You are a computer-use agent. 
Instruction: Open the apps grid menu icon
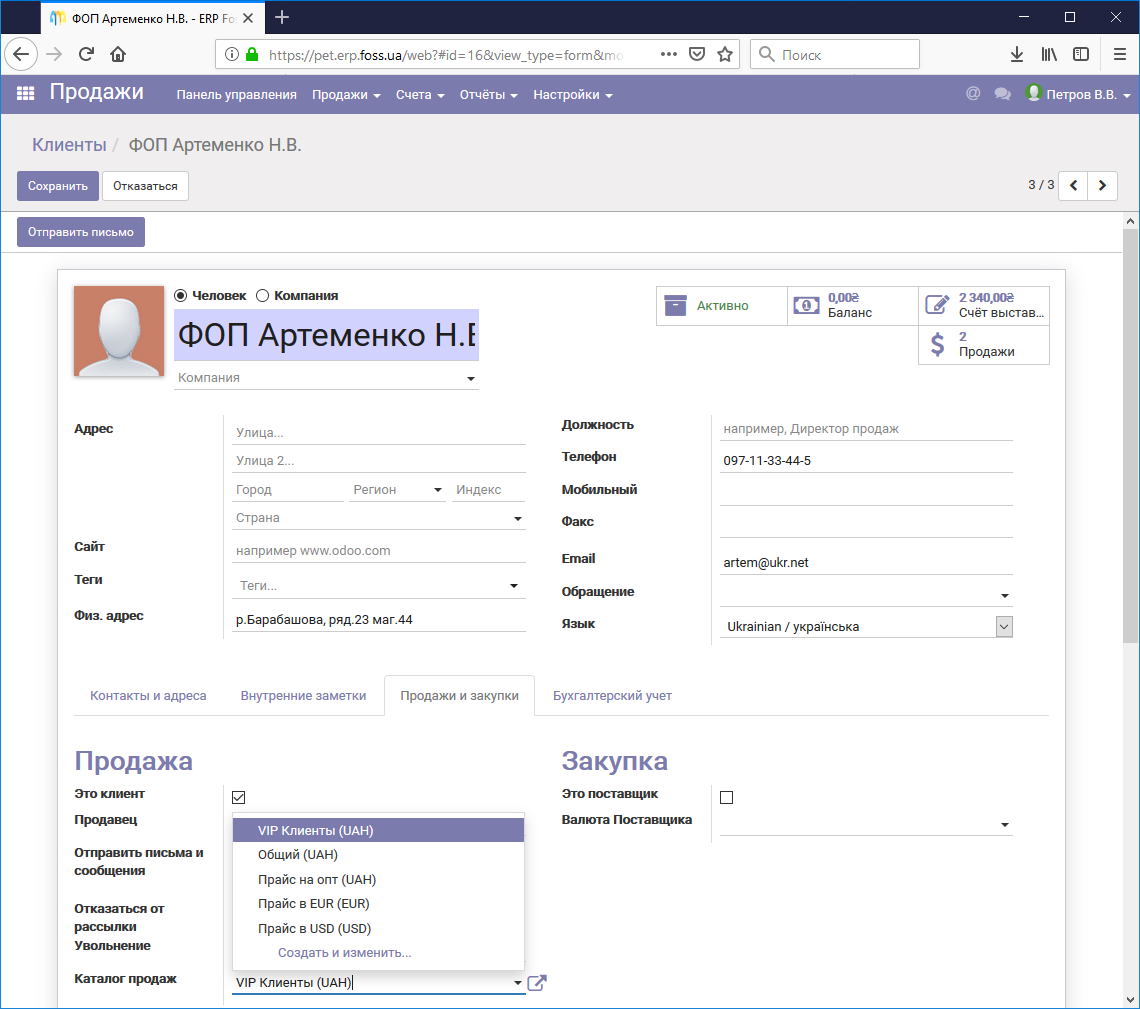point(25,94)
